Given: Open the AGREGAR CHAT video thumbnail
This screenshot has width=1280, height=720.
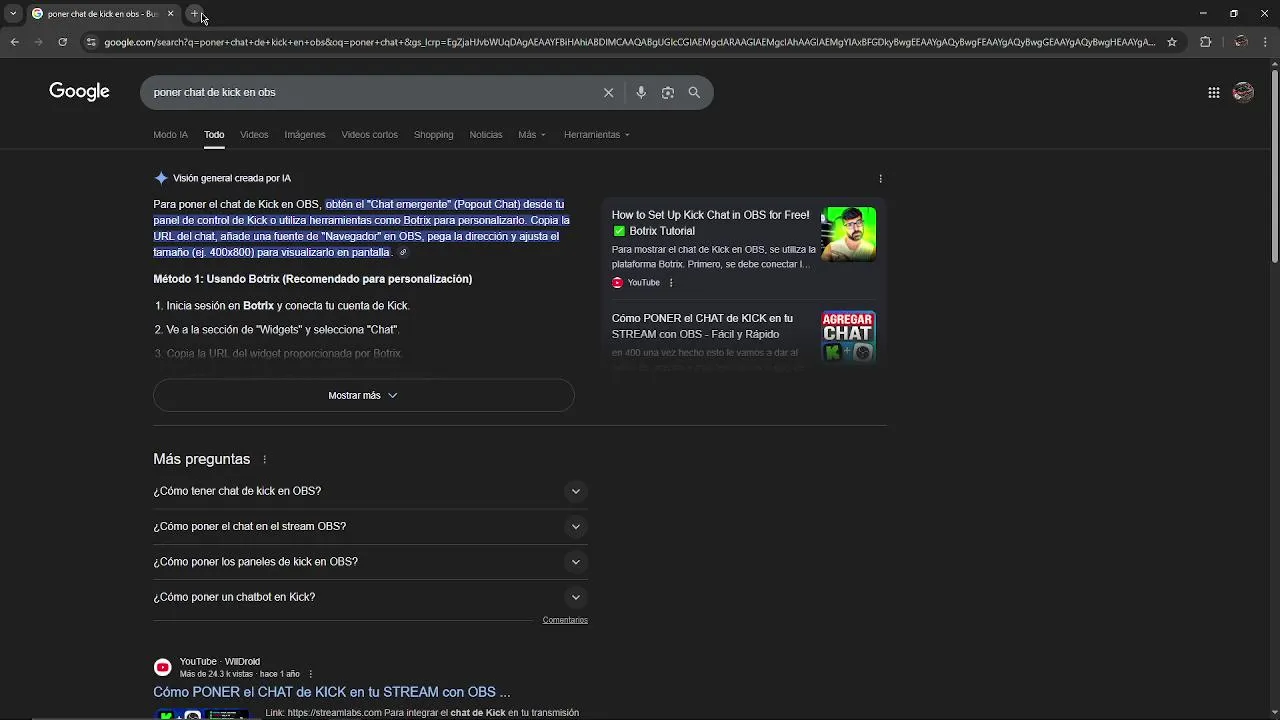Looking at the screenshot, I should click(848, 337).
